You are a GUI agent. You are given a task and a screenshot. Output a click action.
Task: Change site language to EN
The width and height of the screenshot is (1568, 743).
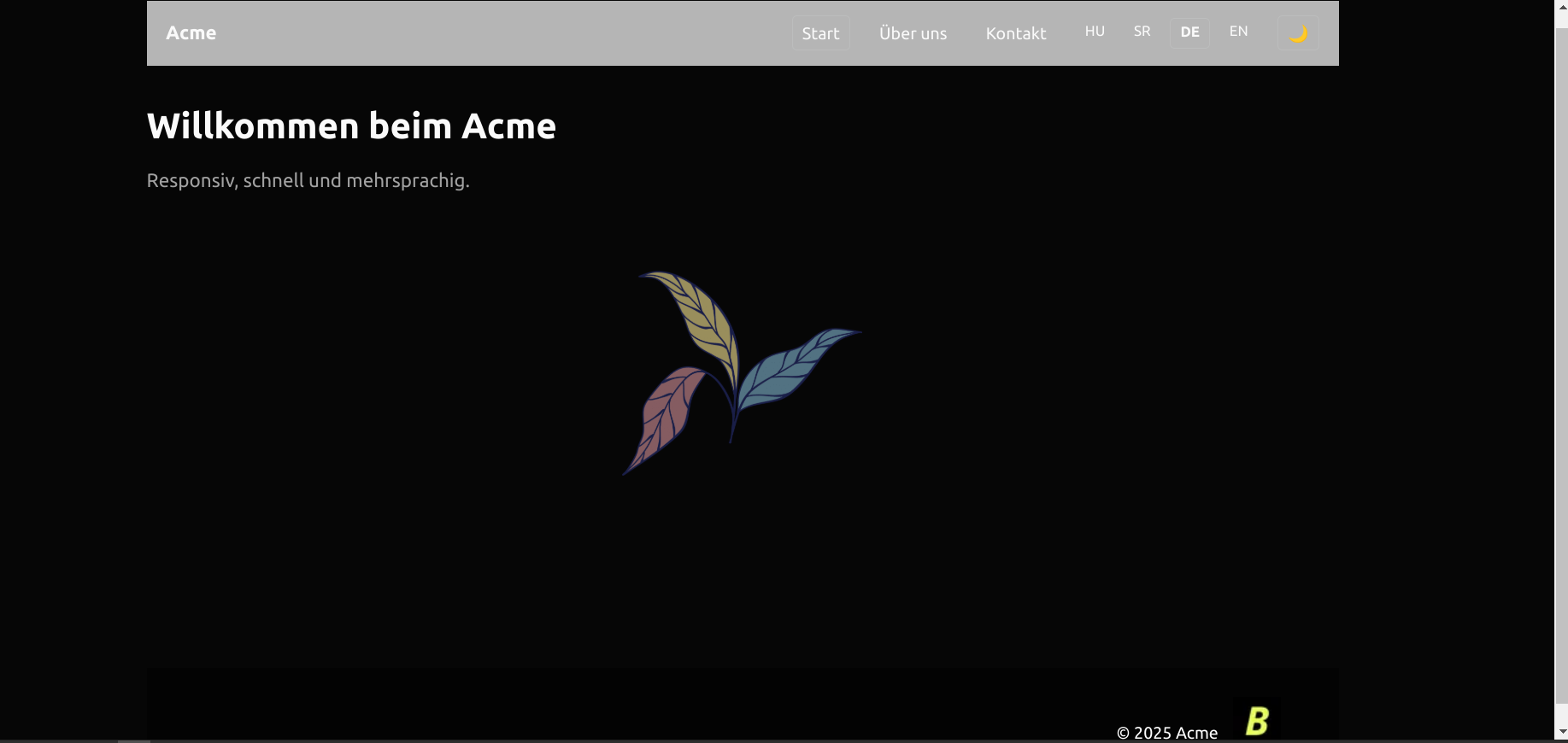[x=1238, y=32]
